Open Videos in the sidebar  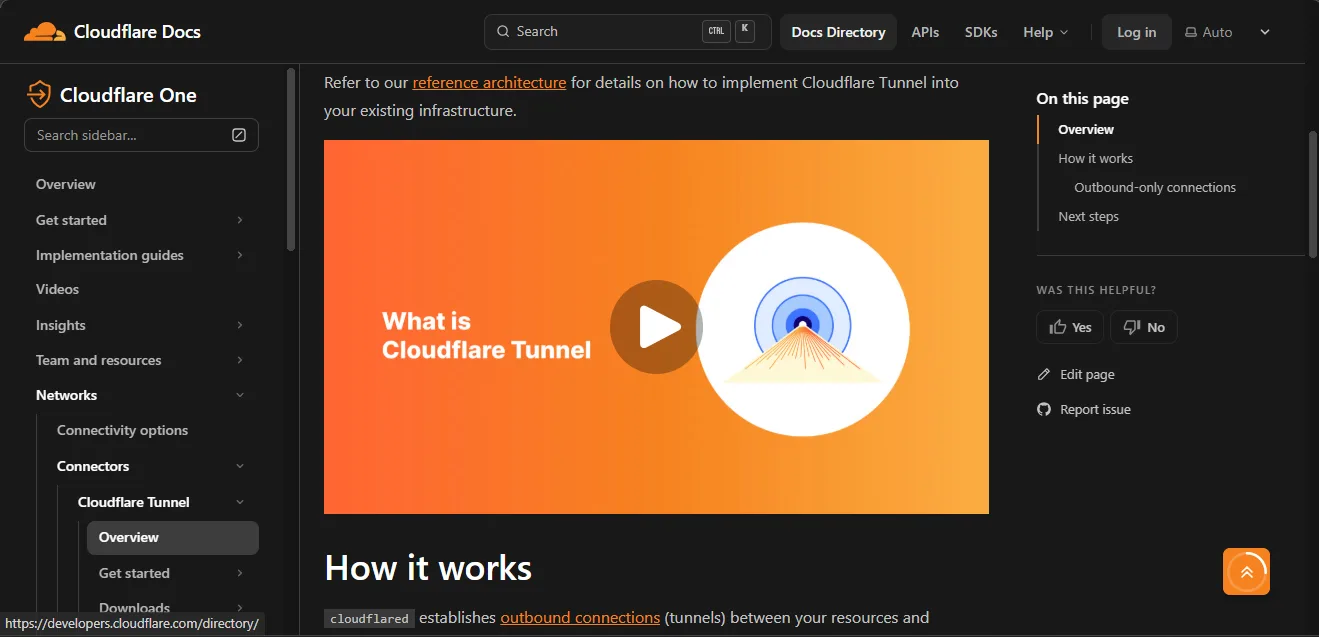[x=57, y=289]
